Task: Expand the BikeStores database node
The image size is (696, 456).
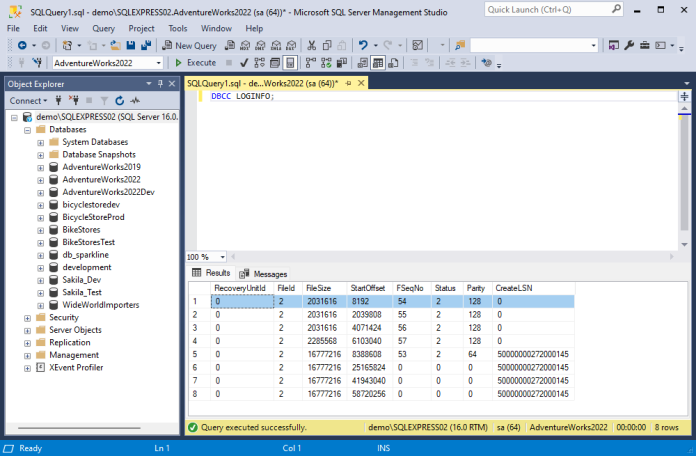Action: click(40, 230)
